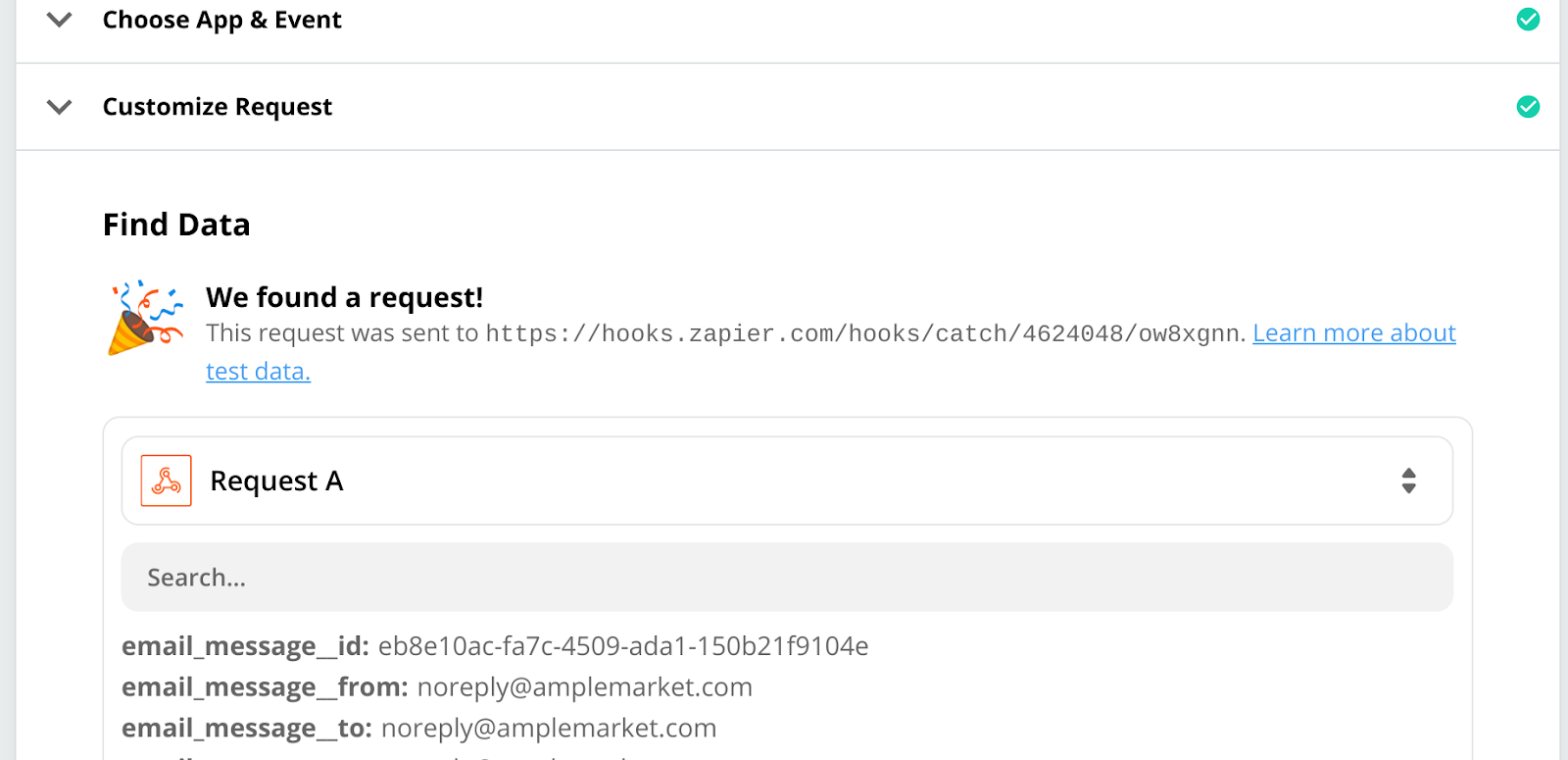Select the email_message_to field row
The height and width of the screenshot is (760, 1568).
click(419, 729)
